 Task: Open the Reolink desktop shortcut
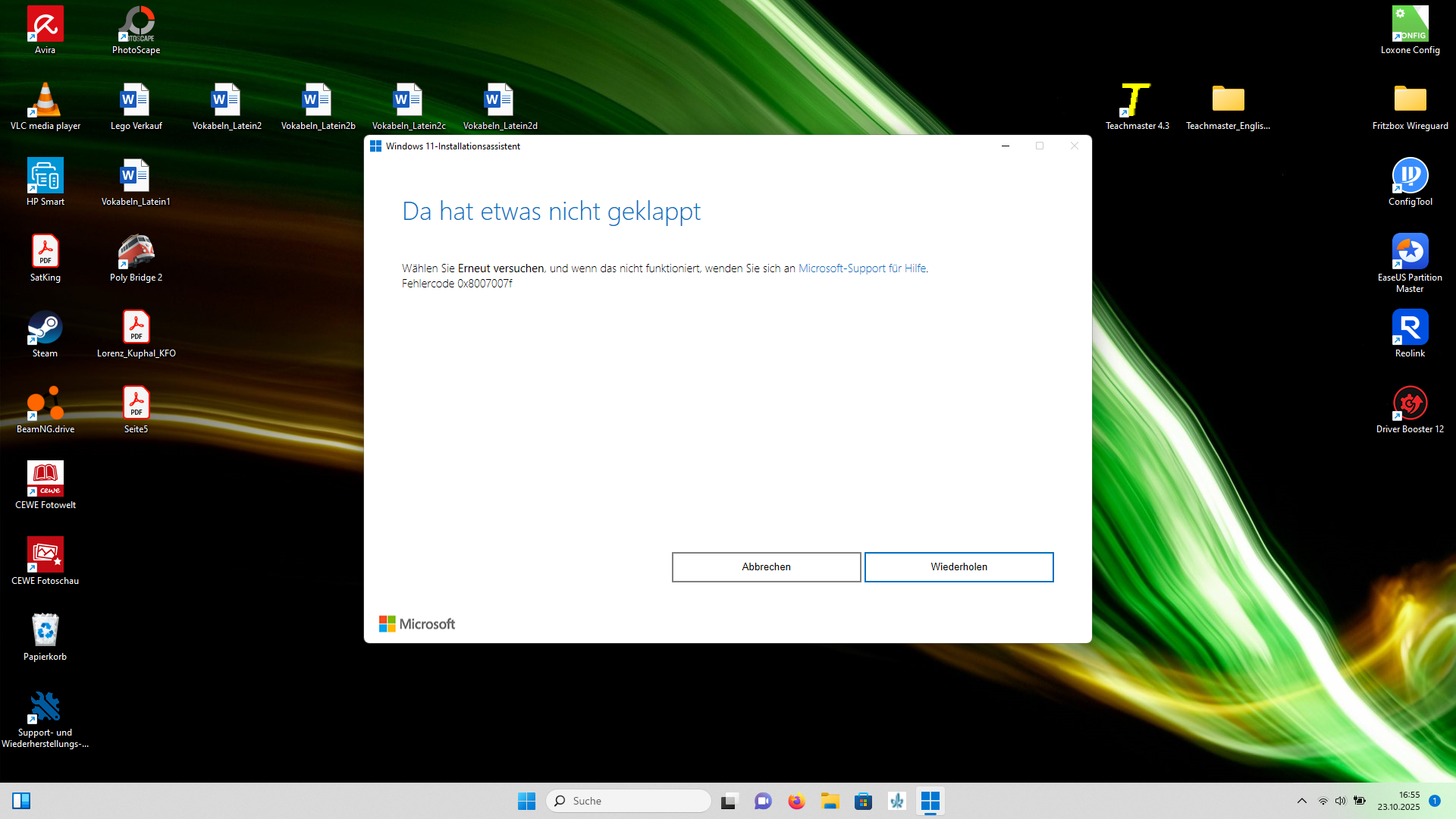(x=1410, y=334)
